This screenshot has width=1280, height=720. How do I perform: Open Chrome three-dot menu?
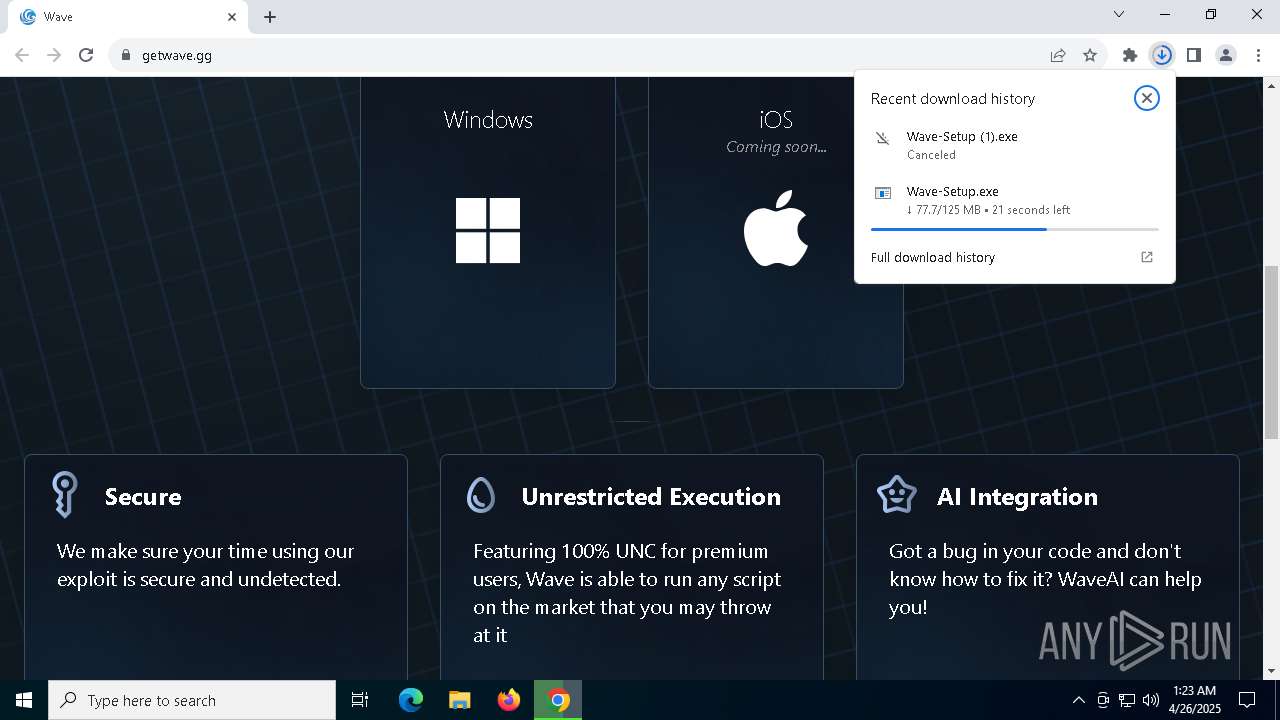pyautogui.click(x=1258, y=55)
